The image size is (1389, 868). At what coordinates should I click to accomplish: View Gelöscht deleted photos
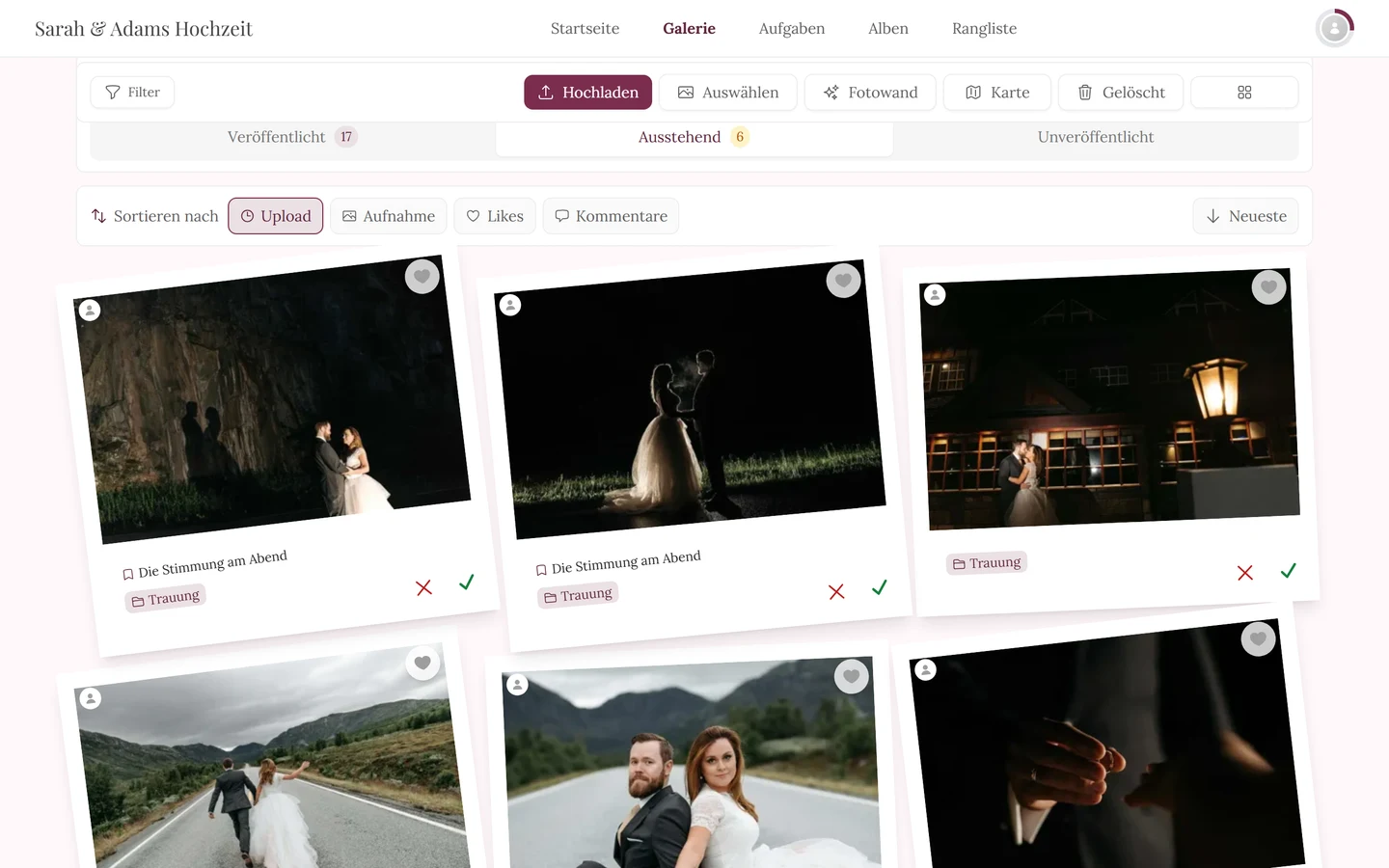click(1121, 93)
